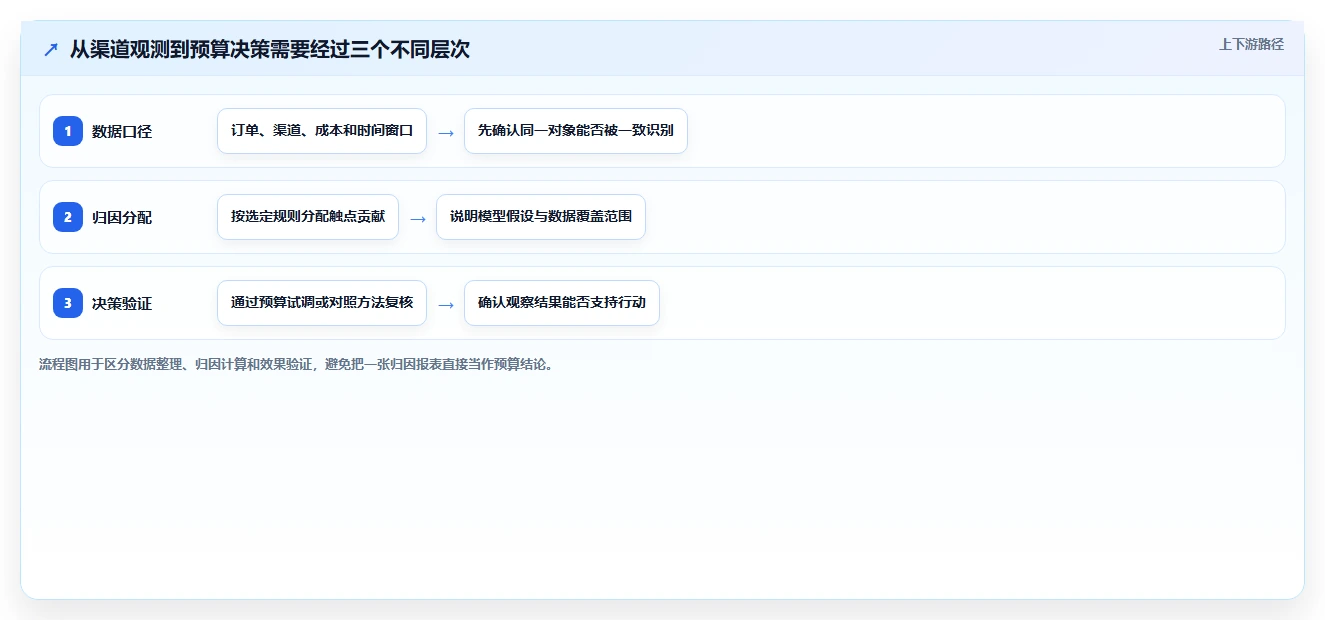Select the 数据口径 stage label
Viewport: 1325px width, 620px height.
click(122, 131)
